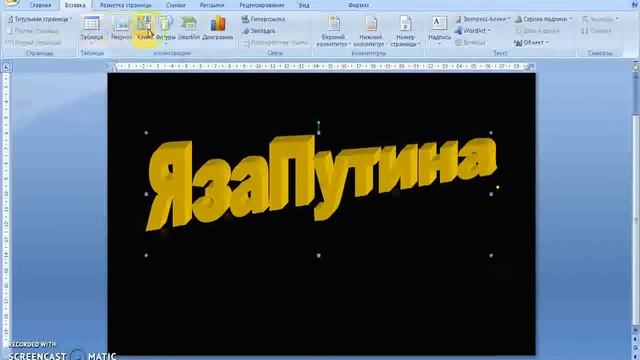Open the Надпись text box gallery
Image resolution: width=640 pixels, height=360 pixels.
pos(439,30)
